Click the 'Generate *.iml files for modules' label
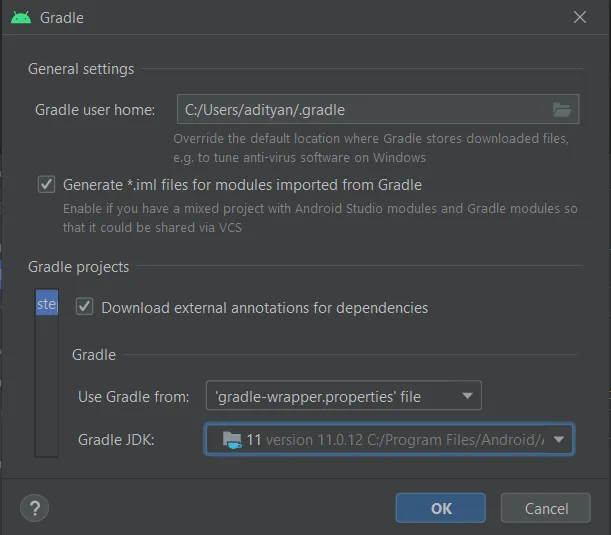The width and height of the screenshot is (611, 535). coord(242,185)
